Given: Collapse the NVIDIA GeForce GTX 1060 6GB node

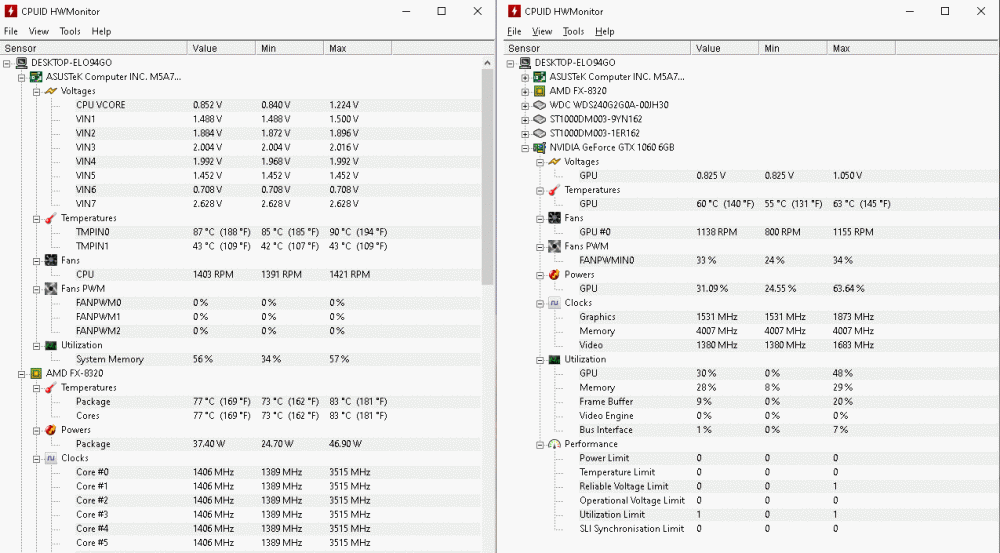Looking at the screenshot, I should tap(525, 147).
